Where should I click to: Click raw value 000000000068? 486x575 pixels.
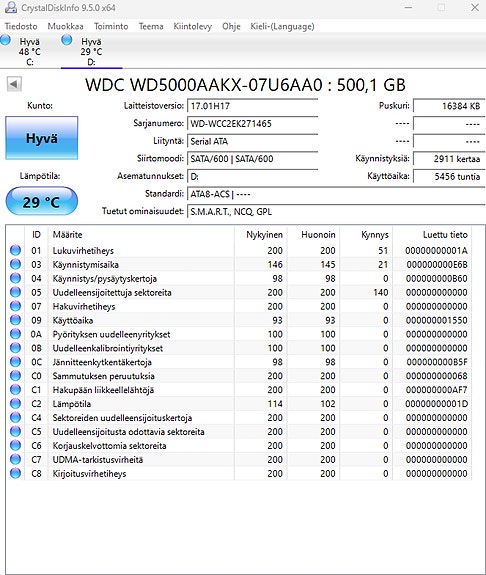tap(436, 376)
